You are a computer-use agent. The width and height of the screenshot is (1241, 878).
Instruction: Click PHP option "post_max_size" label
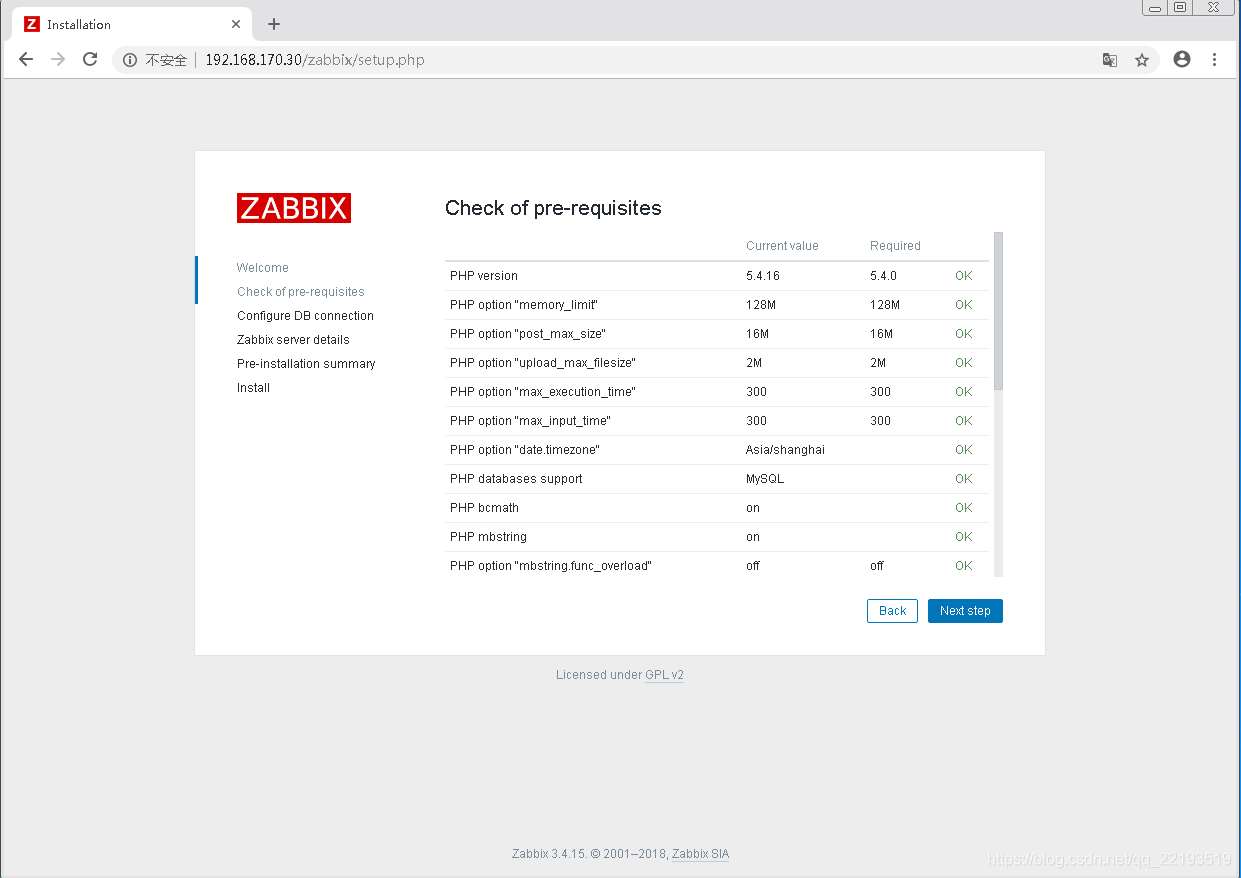click(528, 334)
